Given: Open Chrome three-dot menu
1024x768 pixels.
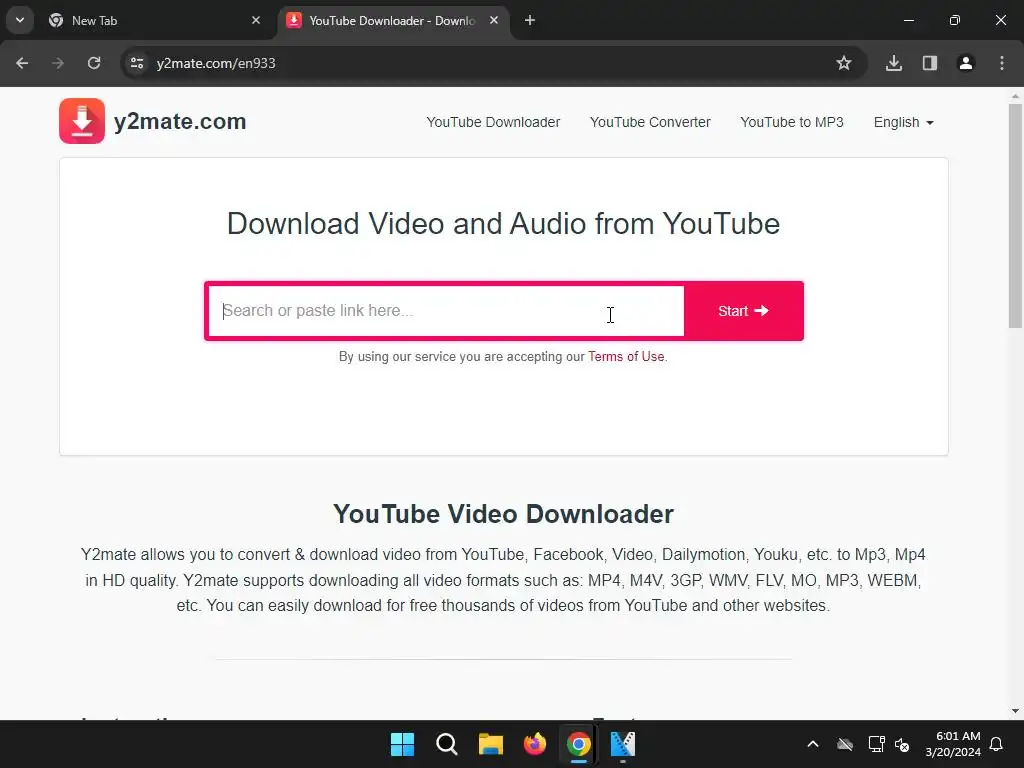Looking at the screenshot, I should (x=1002, y=63).
